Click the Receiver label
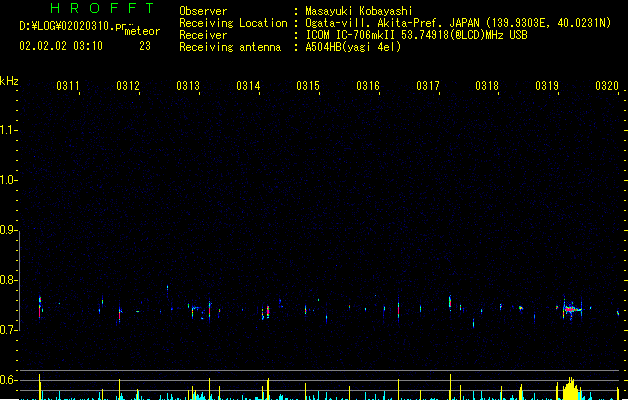The height and width of the screenshot is (400, 629). point(203,35)
